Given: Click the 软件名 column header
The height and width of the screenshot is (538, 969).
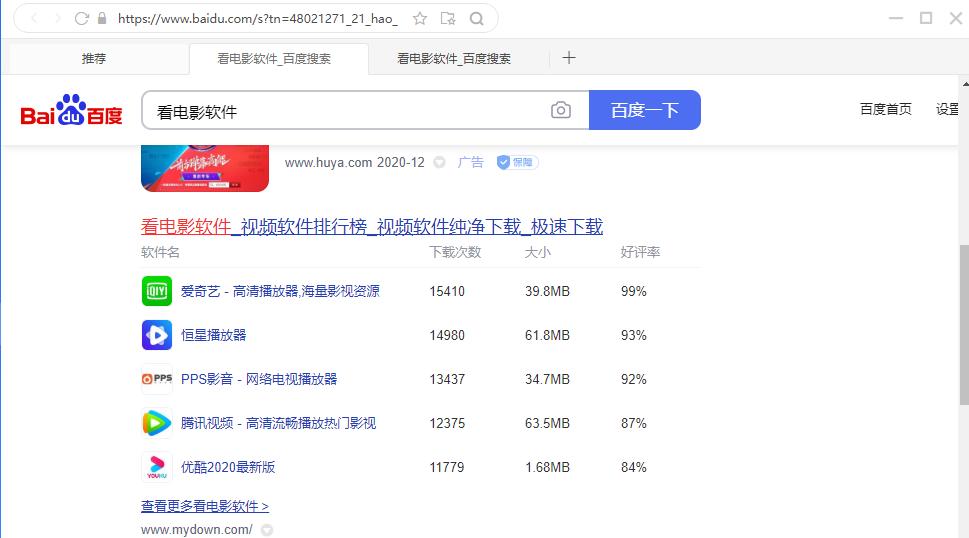Looking at the screenshot, I should (x=161, y=252).
